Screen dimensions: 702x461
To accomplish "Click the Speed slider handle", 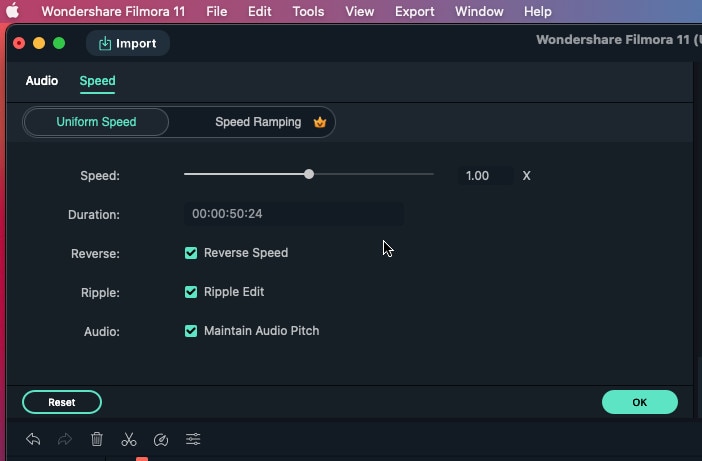I will pos(309,174).
